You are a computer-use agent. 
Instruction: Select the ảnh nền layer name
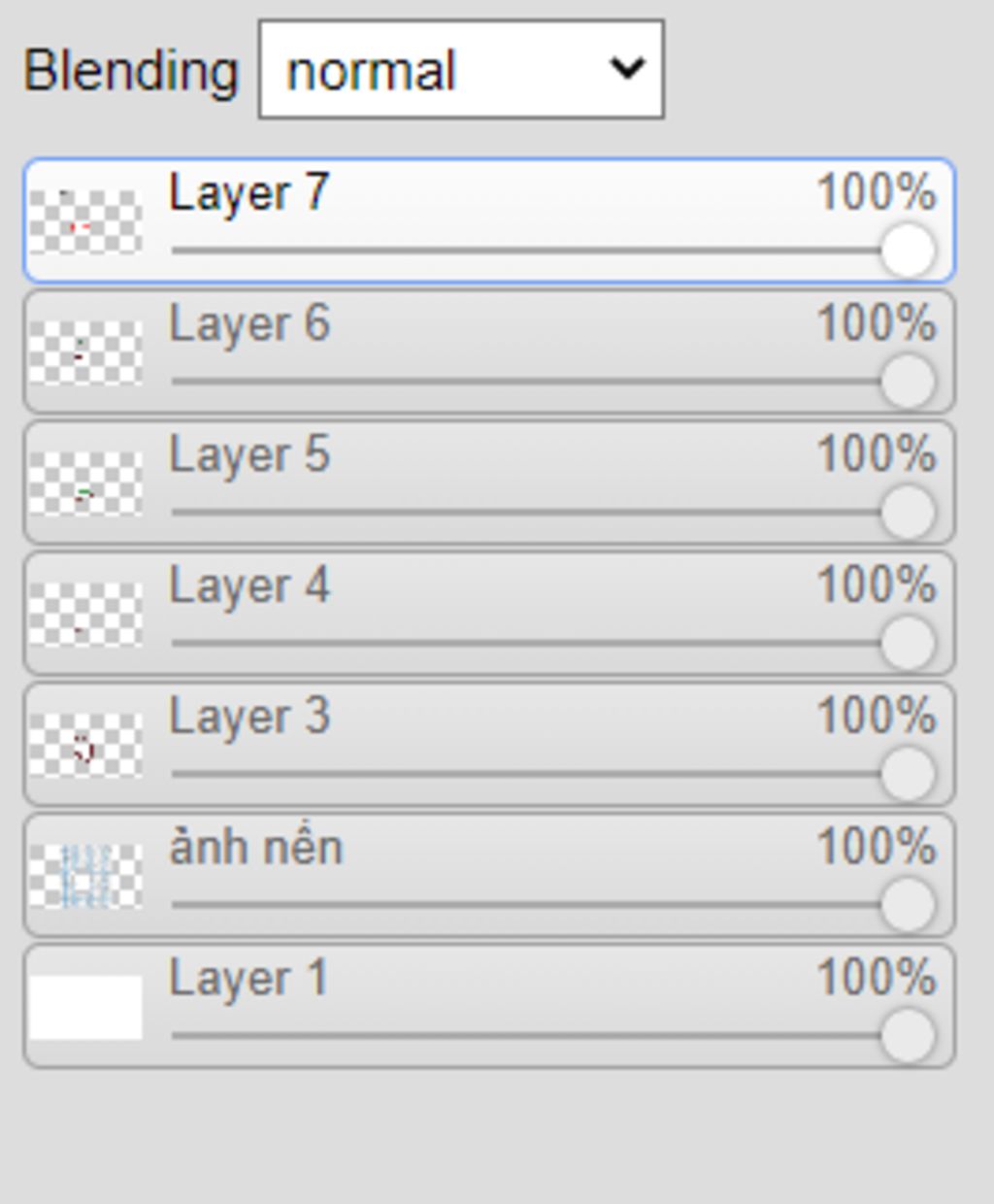click(x=256, y=849)
